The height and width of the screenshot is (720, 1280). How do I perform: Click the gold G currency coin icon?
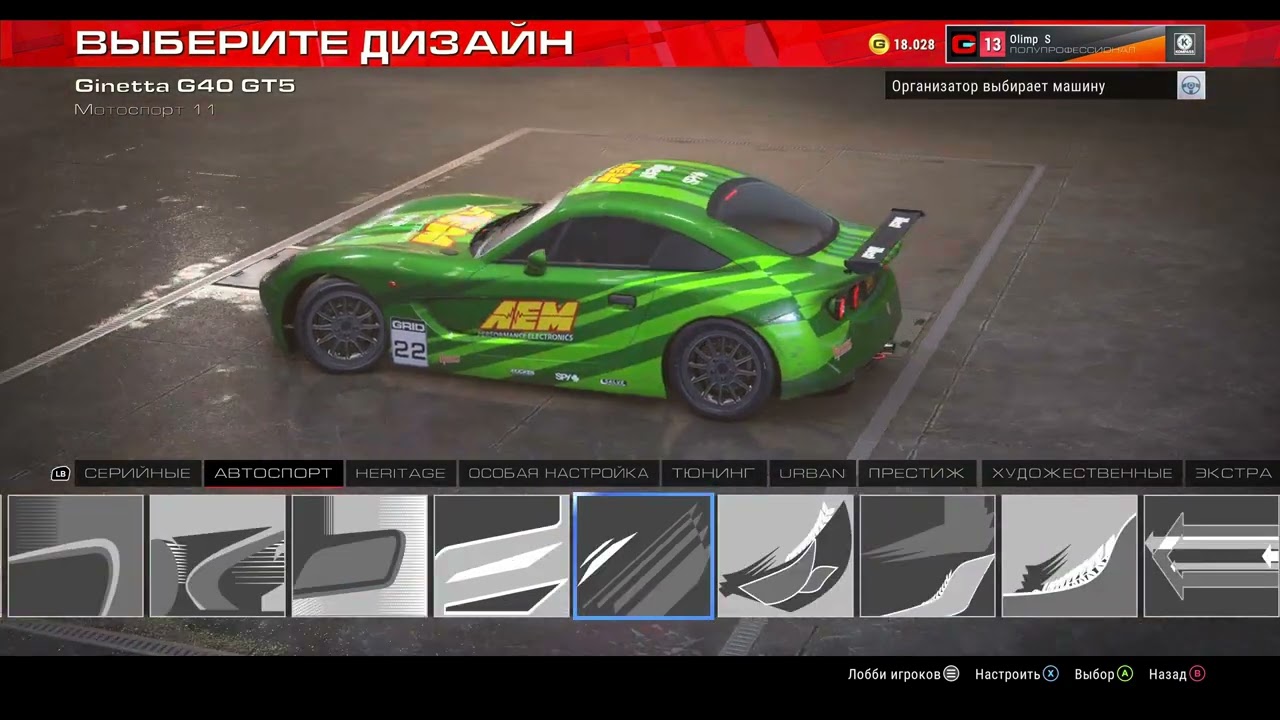tap(879, 44)
